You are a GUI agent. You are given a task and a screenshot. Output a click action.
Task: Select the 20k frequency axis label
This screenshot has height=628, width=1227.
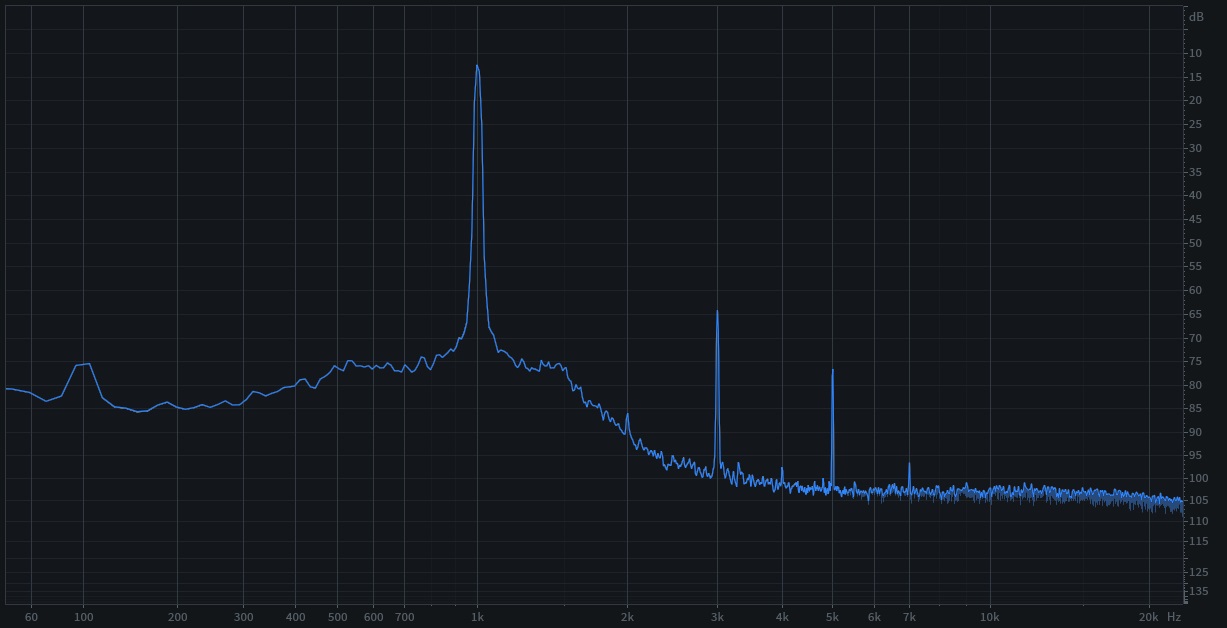pos(1148,617)
